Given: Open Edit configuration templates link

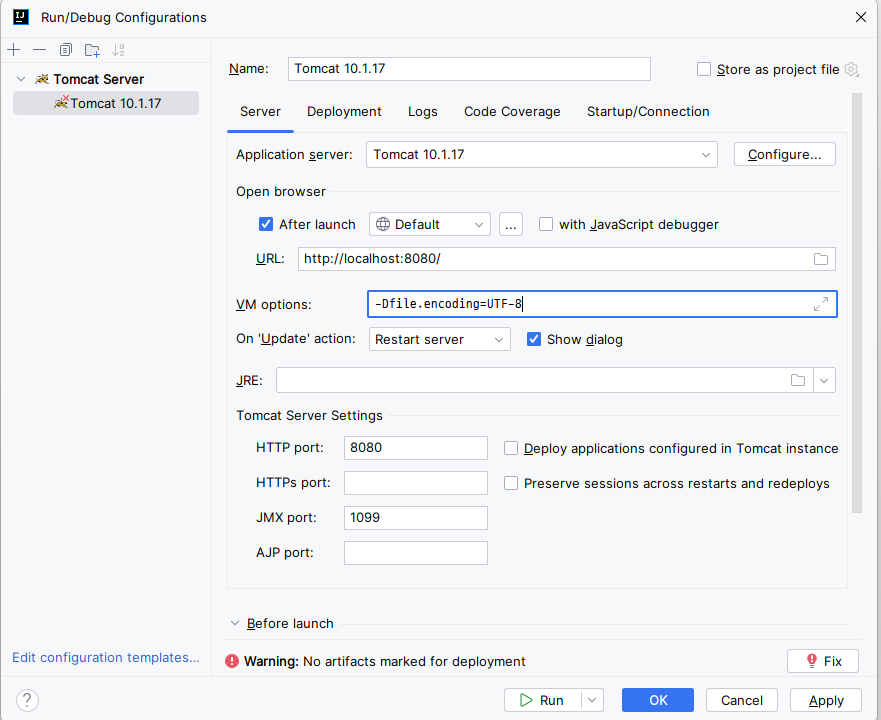Looking at the screenshot, I should 106,657.
